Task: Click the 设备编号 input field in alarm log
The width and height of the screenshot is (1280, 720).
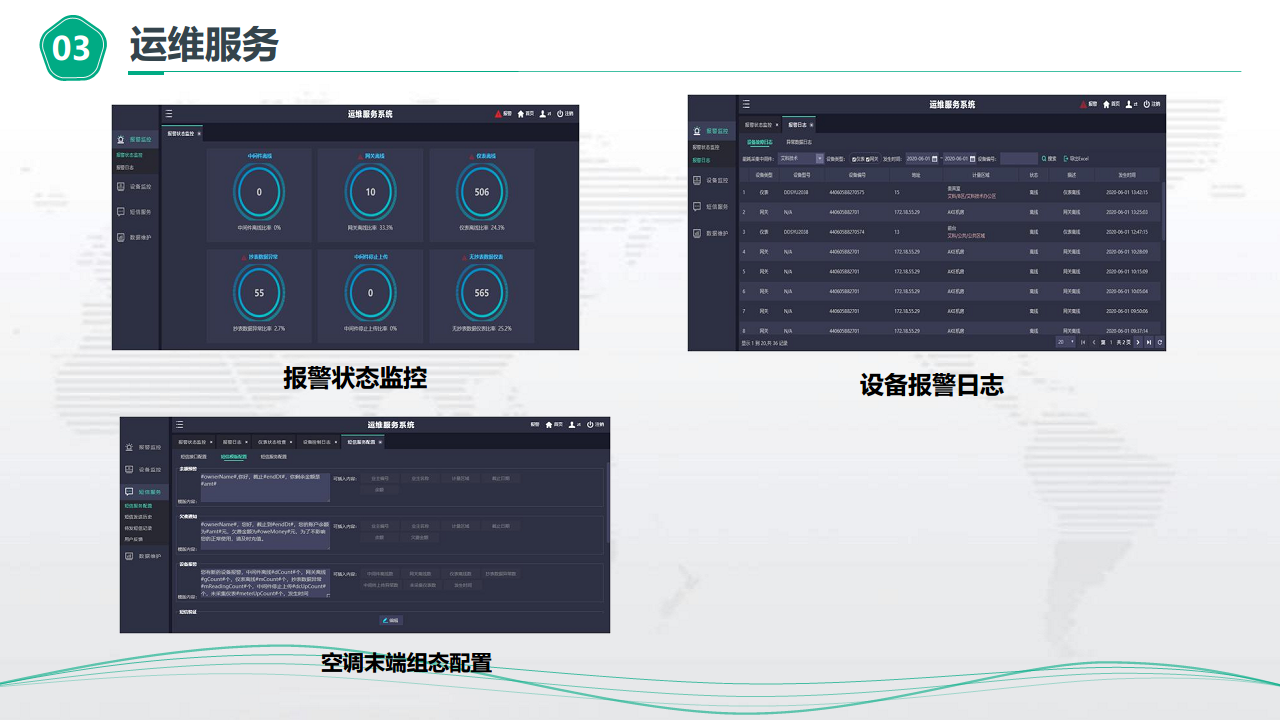Action: 1019,158
